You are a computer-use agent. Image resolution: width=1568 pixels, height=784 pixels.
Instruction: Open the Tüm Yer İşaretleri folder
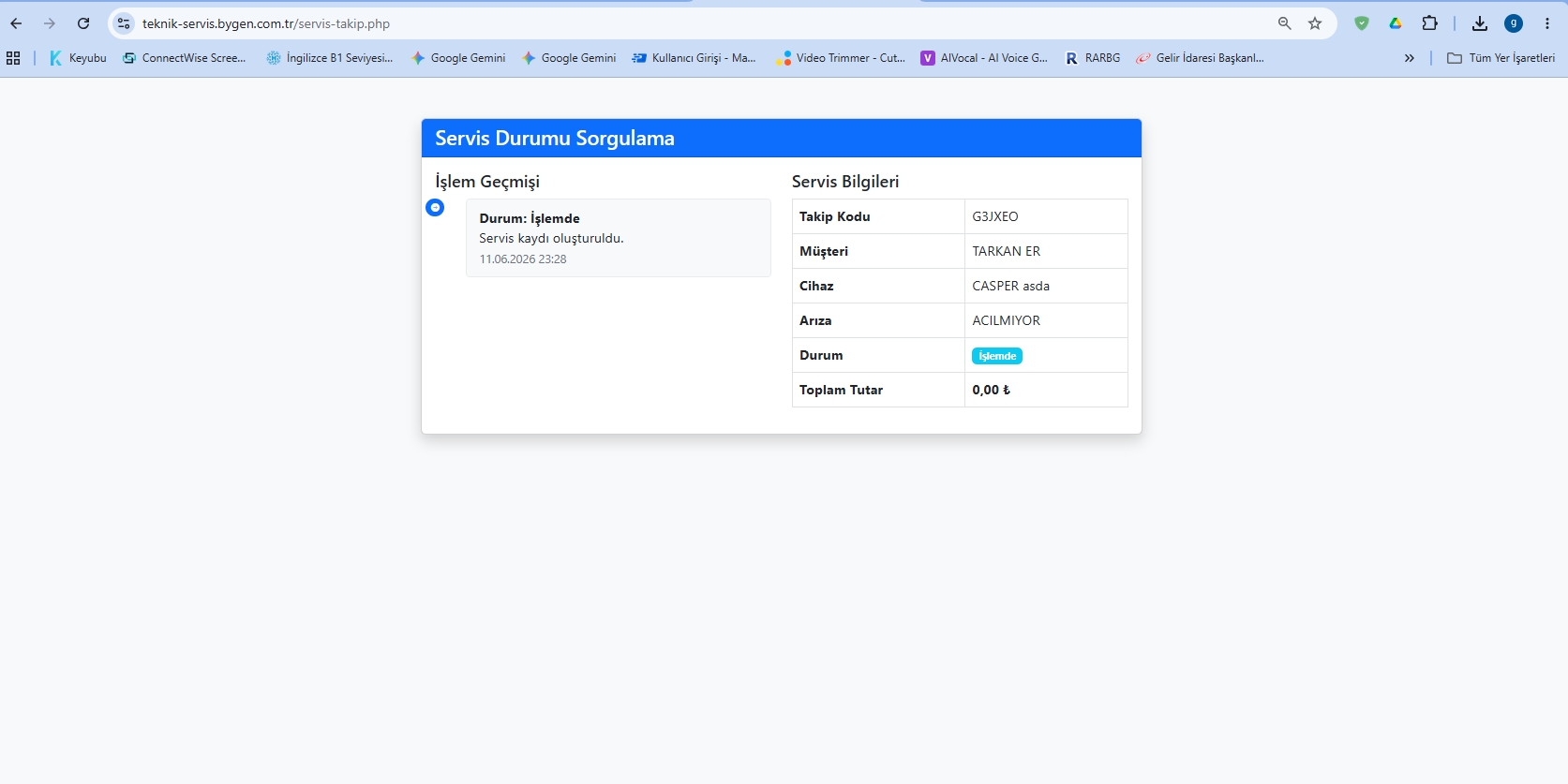[x=1501, y=58]
